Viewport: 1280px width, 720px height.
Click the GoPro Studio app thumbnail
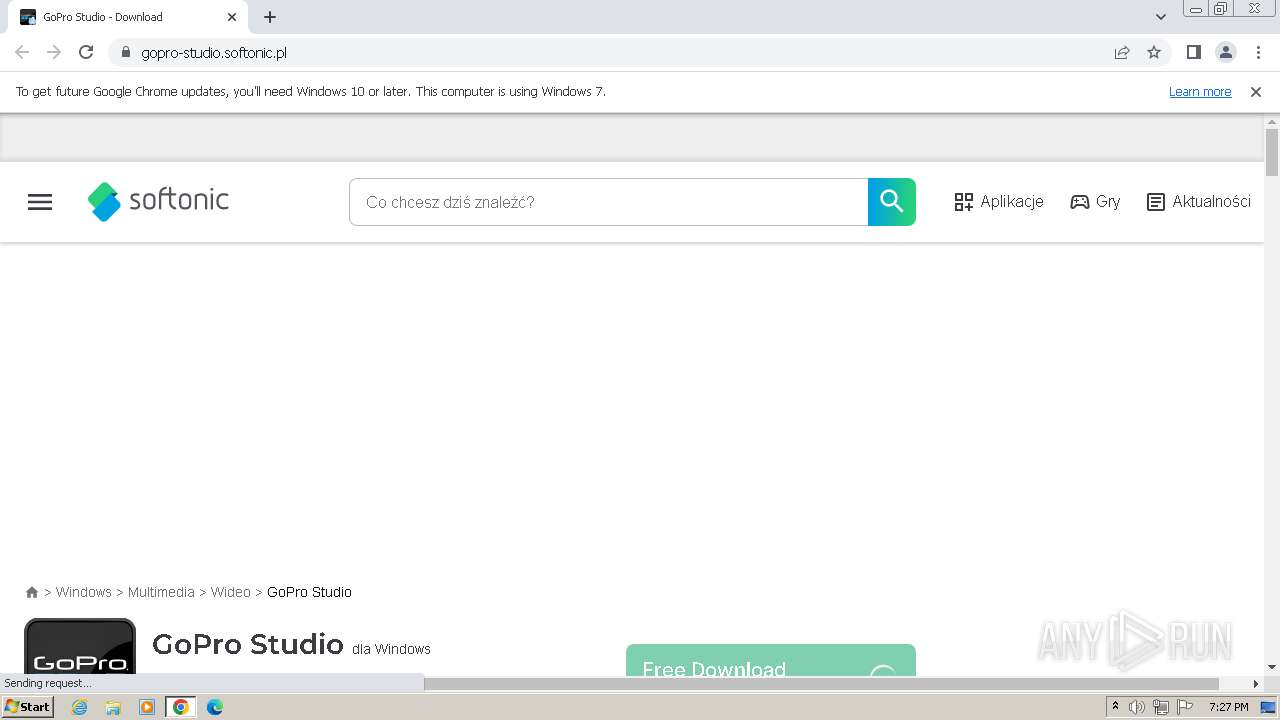point(80,647)
